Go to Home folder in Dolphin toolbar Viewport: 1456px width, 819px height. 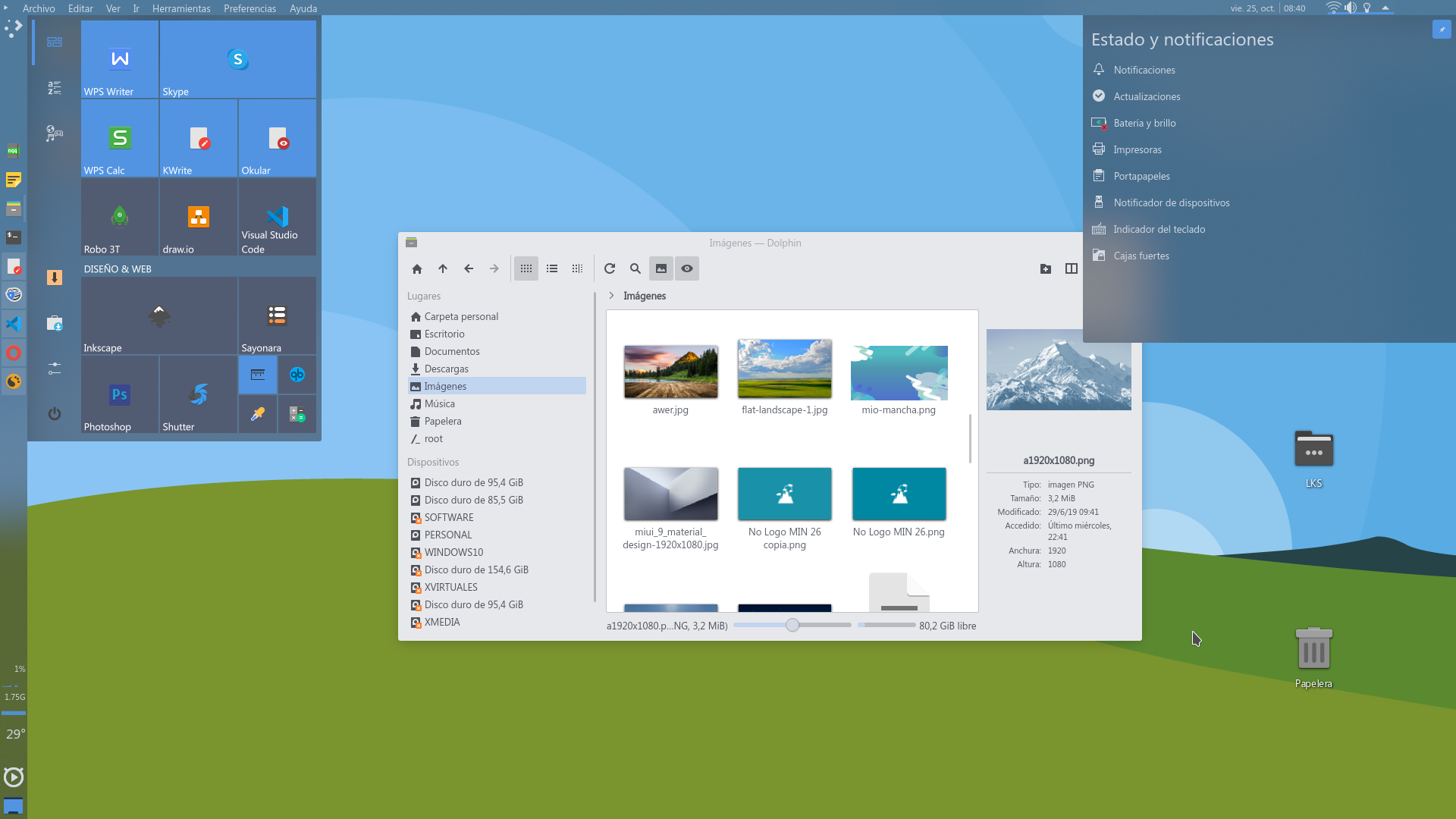coord(417,268)
